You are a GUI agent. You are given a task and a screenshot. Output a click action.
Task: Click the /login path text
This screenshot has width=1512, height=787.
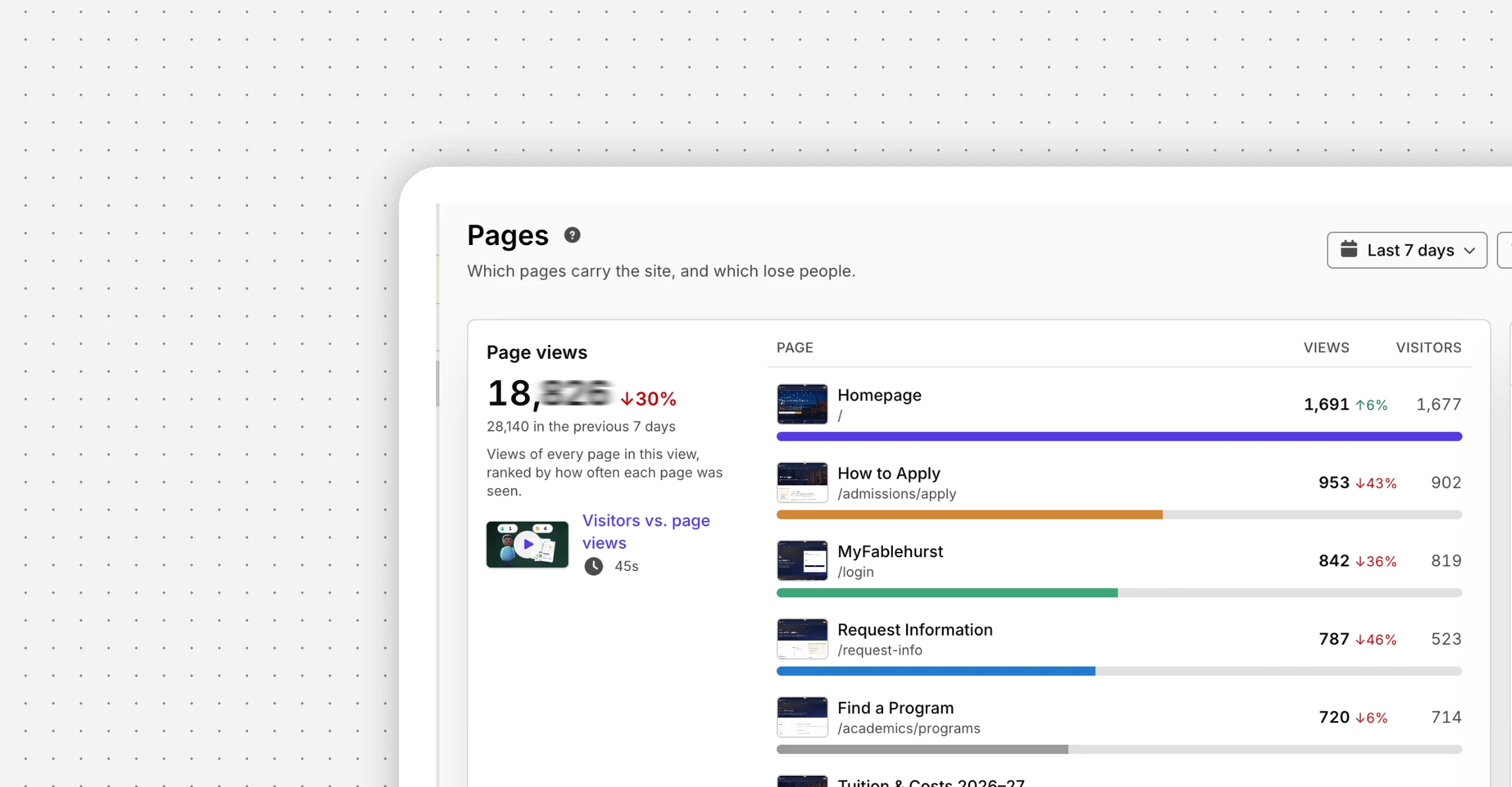pyautogui.click(x=855, y=572)
